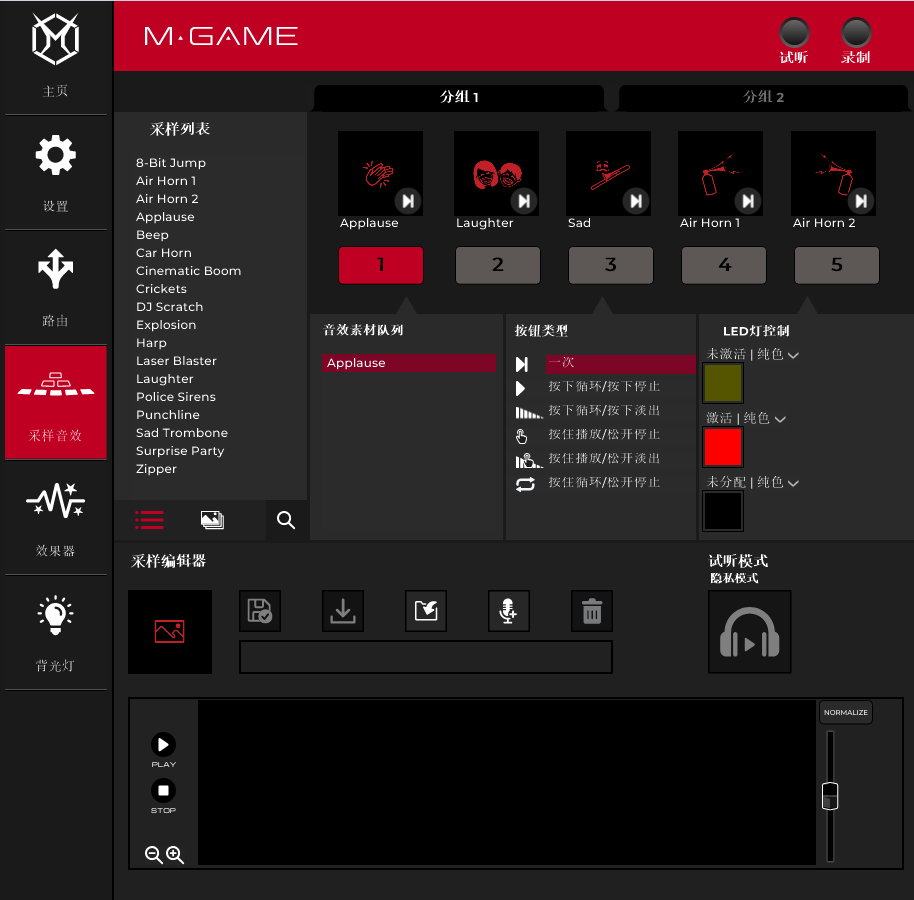Click the save sample icon

[260, 611]
